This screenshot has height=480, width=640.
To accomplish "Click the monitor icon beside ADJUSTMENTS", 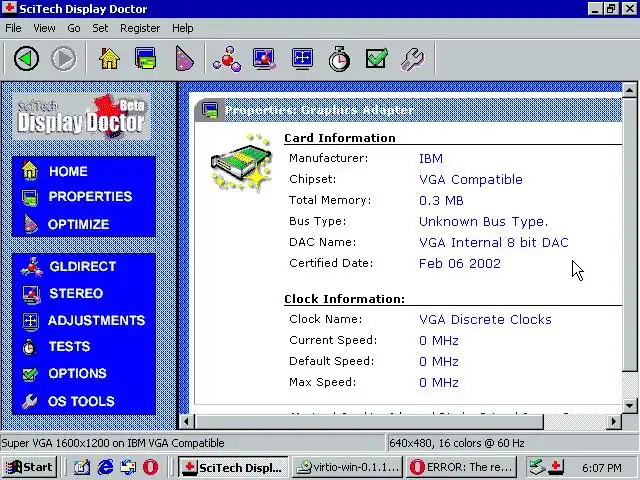I will [30, 321].
